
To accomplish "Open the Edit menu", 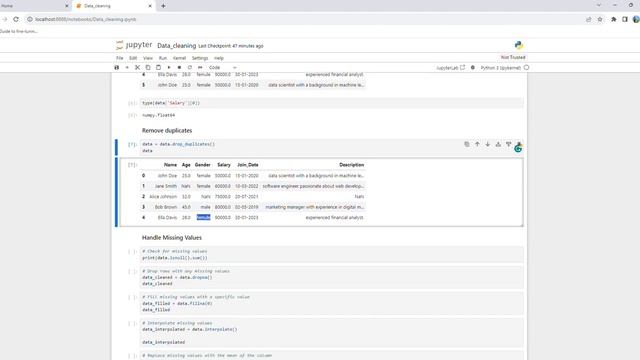I will [x=133, y=58].
